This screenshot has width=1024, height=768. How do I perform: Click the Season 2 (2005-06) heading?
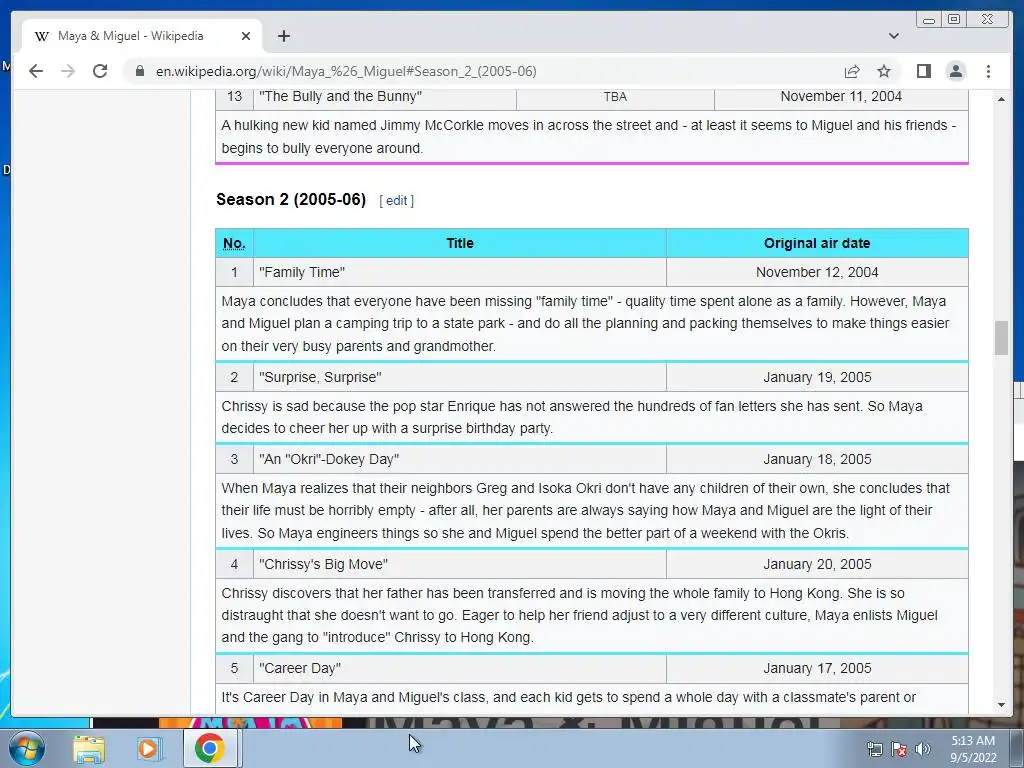[x=291, y=199]
